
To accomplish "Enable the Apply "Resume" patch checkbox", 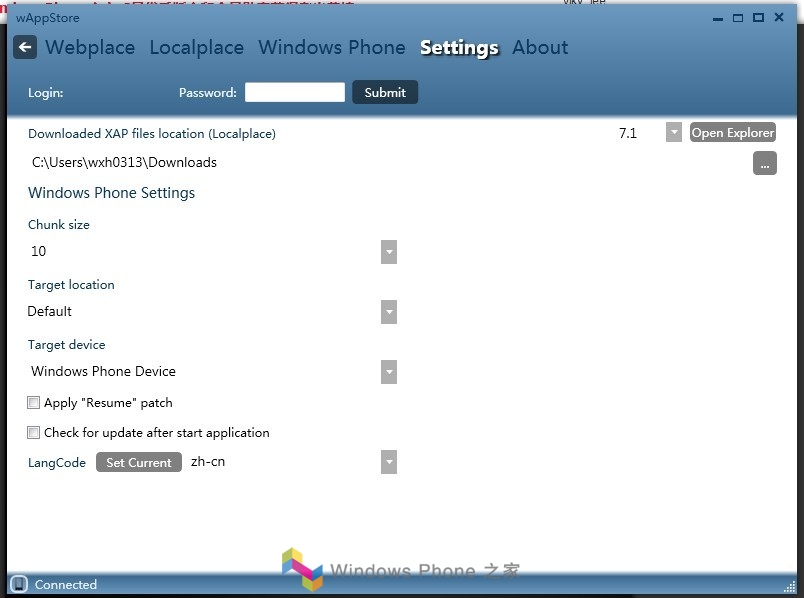I will click(33, 403).
